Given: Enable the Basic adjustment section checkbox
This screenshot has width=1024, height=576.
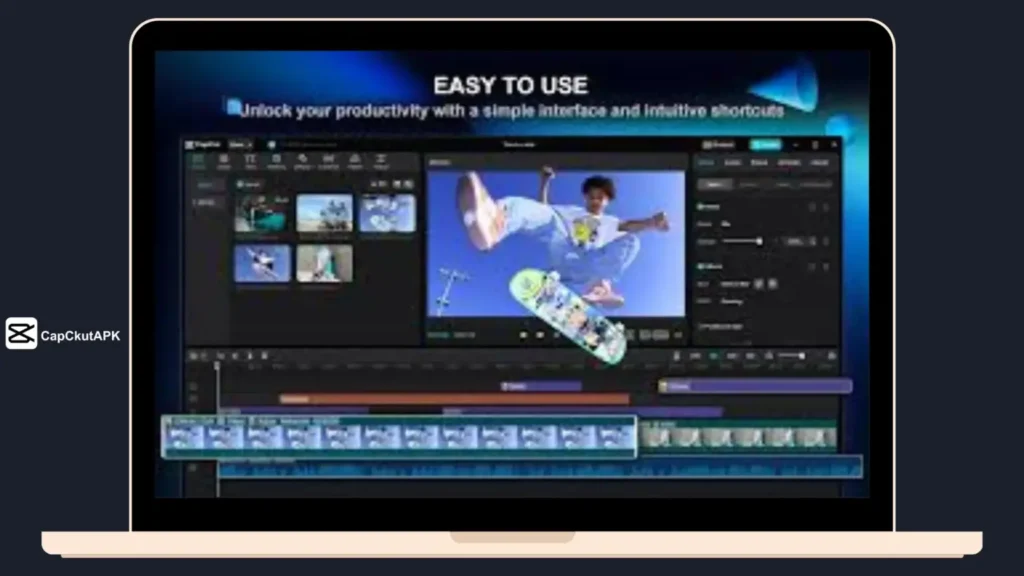Looking at the screenshot, I should (701, 206).
